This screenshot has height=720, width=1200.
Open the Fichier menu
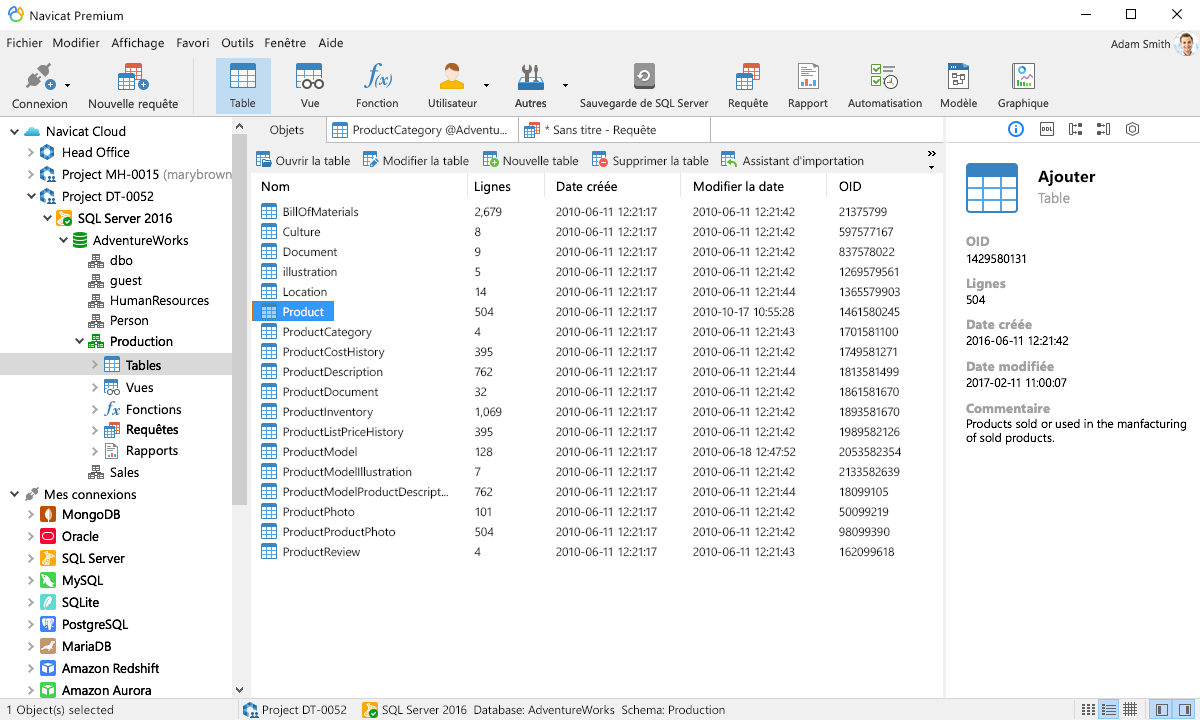(24, 43)
